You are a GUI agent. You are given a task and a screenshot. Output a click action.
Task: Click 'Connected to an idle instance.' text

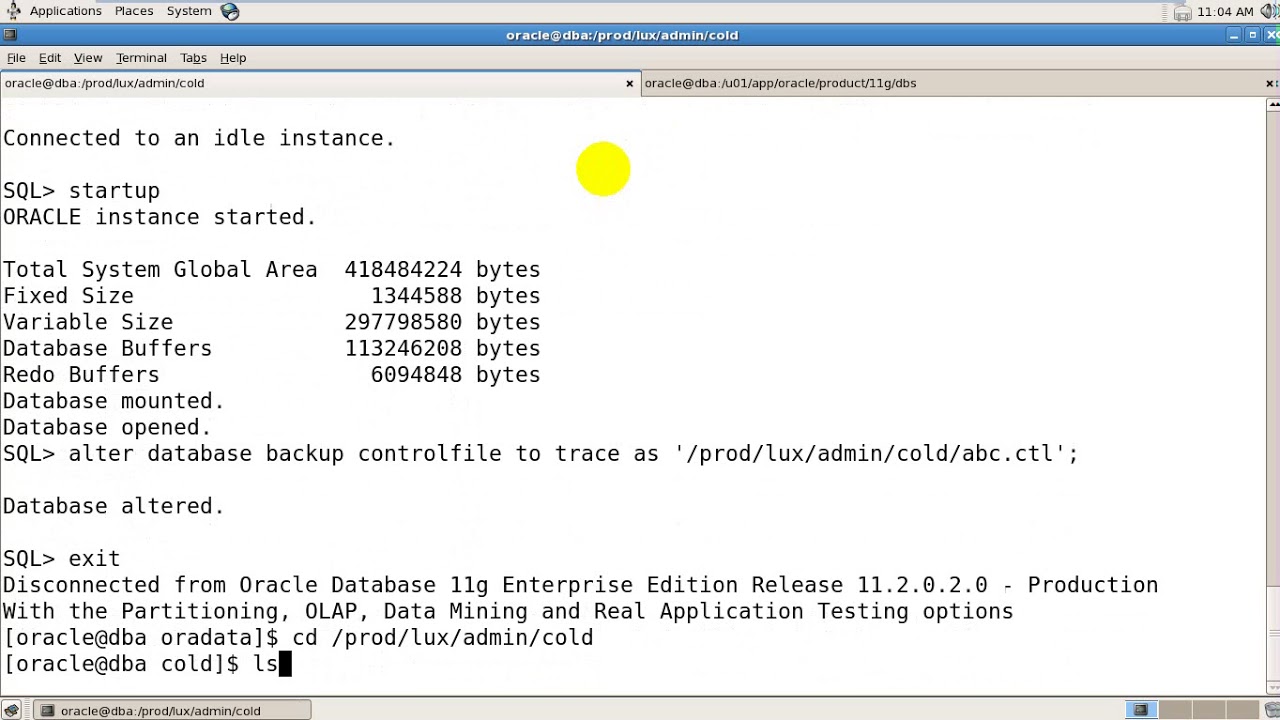[199, 138]
